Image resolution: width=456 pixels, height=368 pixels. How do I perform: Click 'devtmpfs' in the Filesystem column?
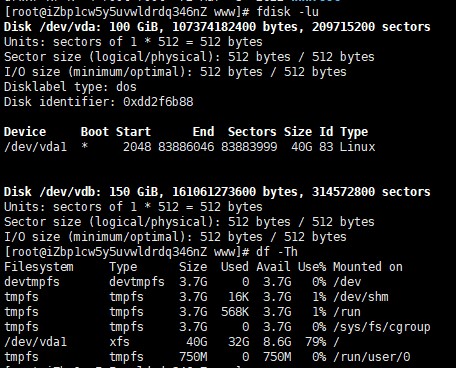pyautogui.click(x=32, y=282)
